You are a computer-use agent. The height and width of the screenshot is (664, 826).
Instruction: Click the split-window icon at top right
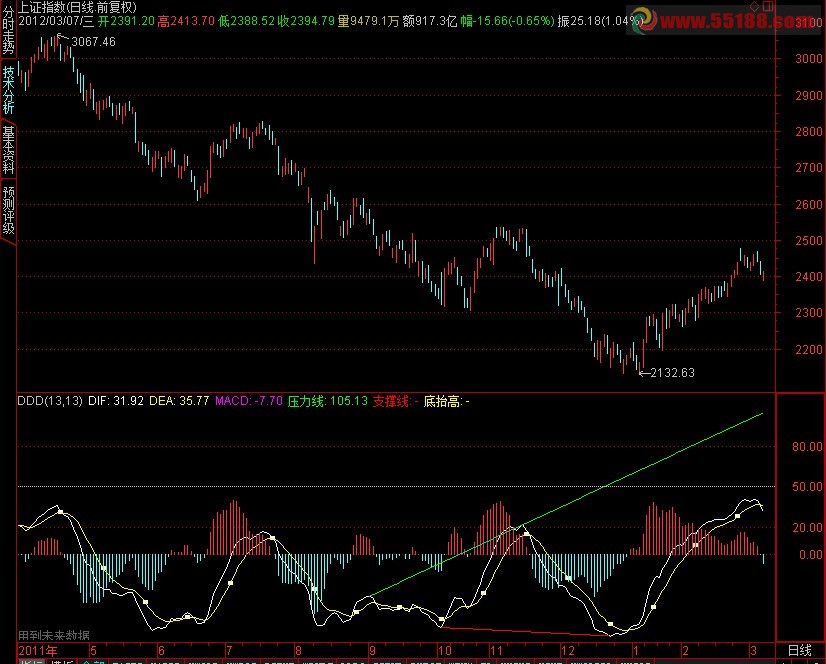click(768, 6)
